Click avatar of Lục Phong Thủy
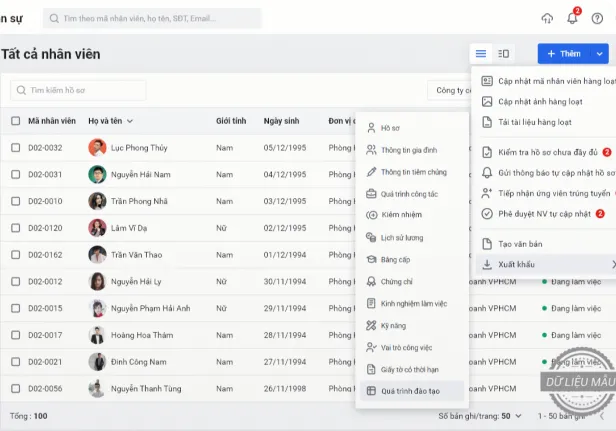Screen dimensions: 616x431 [x=97, y=148]
